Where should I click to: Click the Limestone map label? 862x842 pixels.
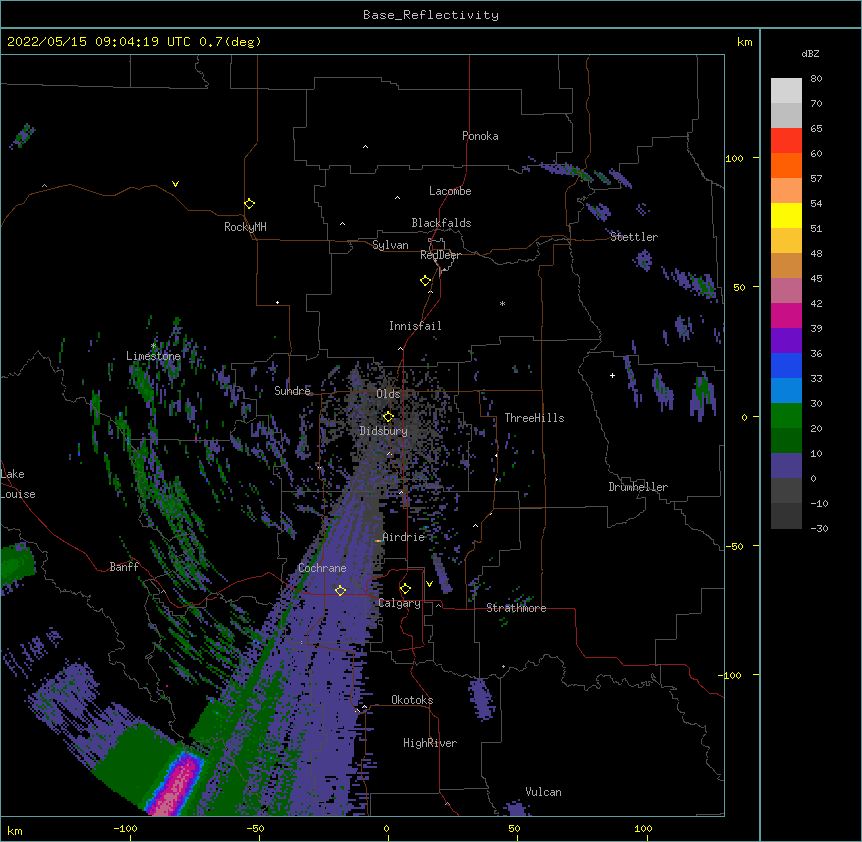[x=153, y=356]
